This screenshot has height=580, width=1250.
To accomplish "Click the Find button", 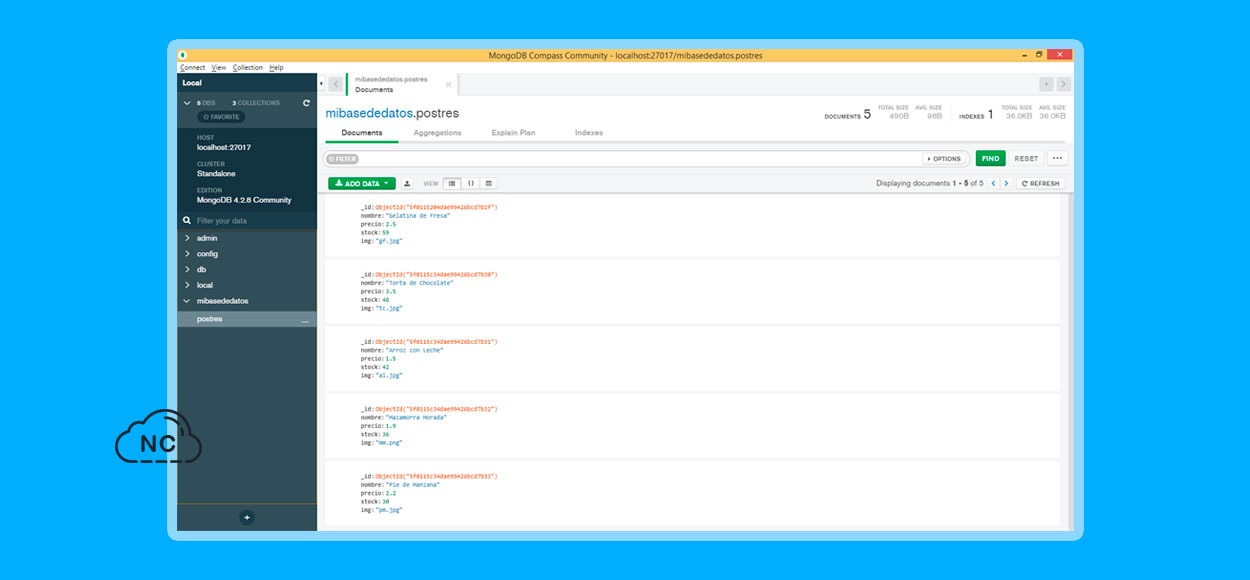I will [990, 158].
